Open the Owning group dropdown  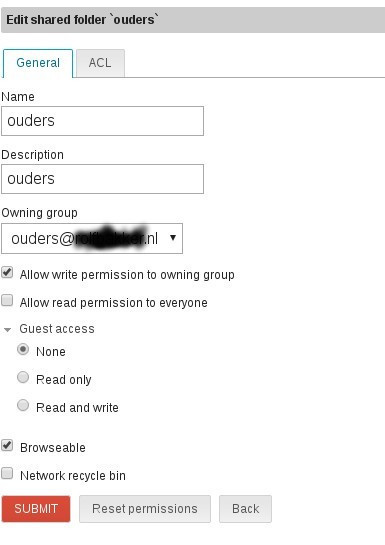(92, 238)
